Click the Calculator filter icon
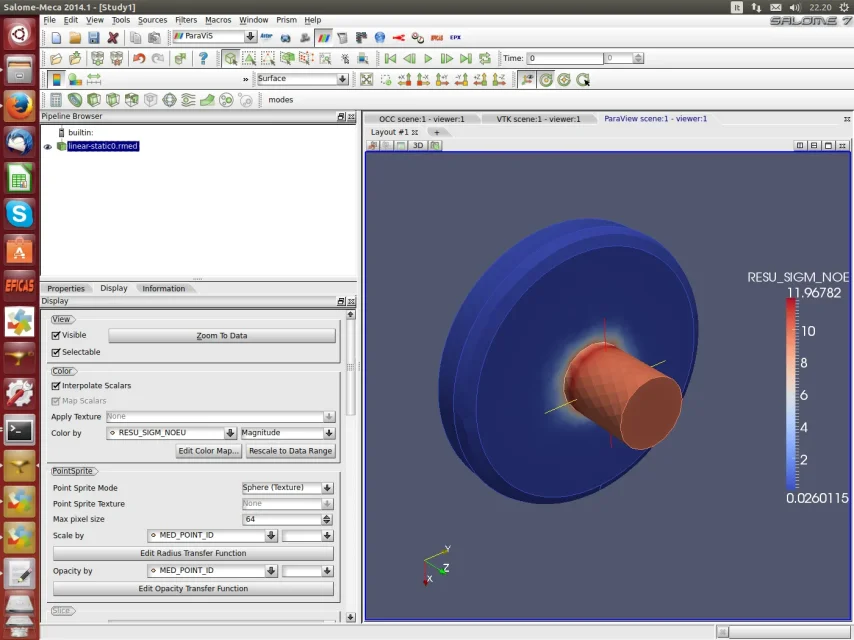Screen dimensions: 854x640 coord(56,100)
